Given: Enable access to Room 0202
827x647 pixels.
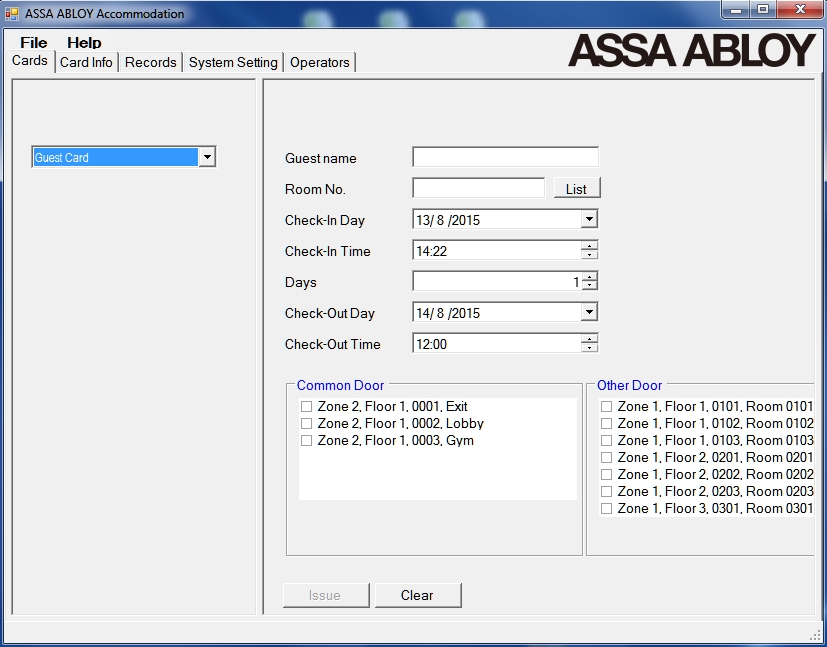Looking at the screenshot, I should click(x=606, y=474).
